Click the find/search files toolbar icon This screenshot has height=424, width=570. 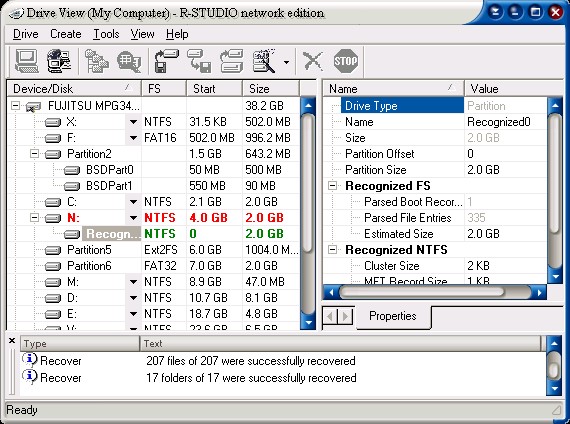[x=129, y=61]
